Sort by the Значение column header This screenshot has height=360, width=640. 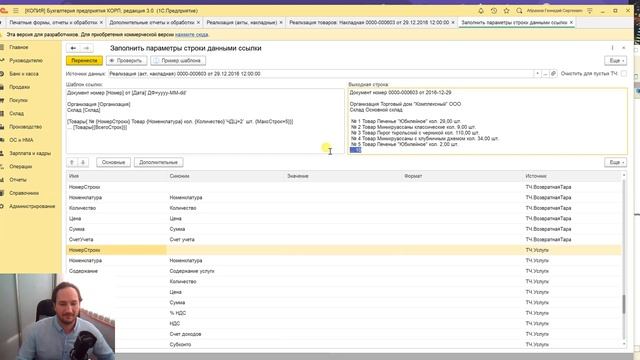pyautogui.click(x=343, y=176)
